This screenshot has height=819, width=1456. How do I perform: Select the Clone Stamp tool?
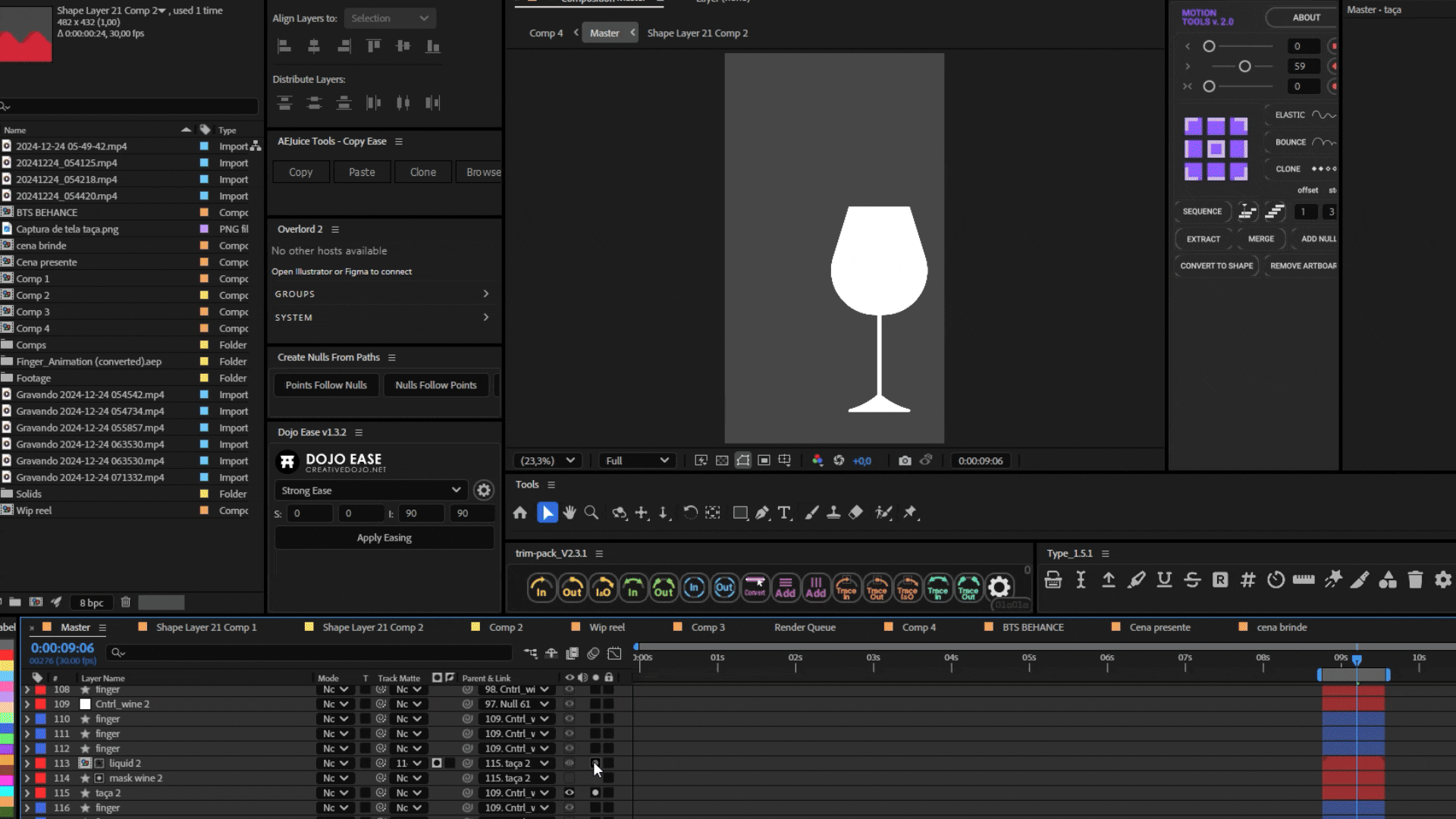pos(833,513)
